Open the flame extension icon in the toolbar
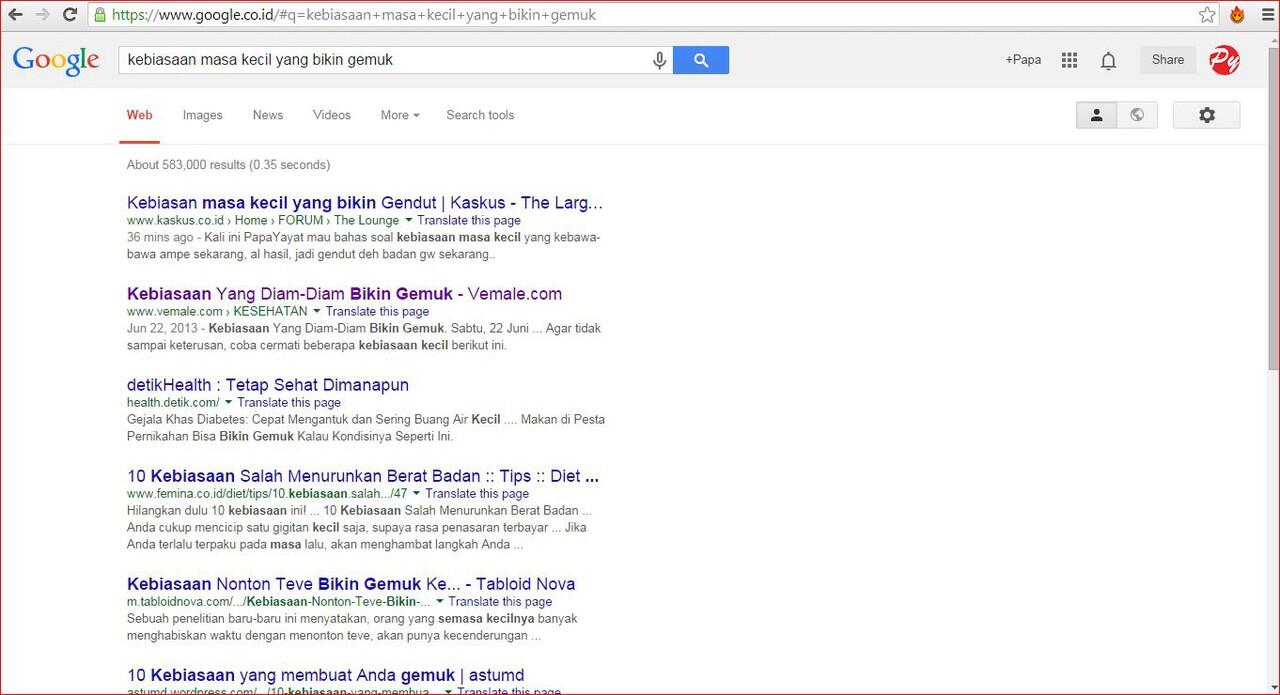 pyautogui.click(x=1237, y=15)
